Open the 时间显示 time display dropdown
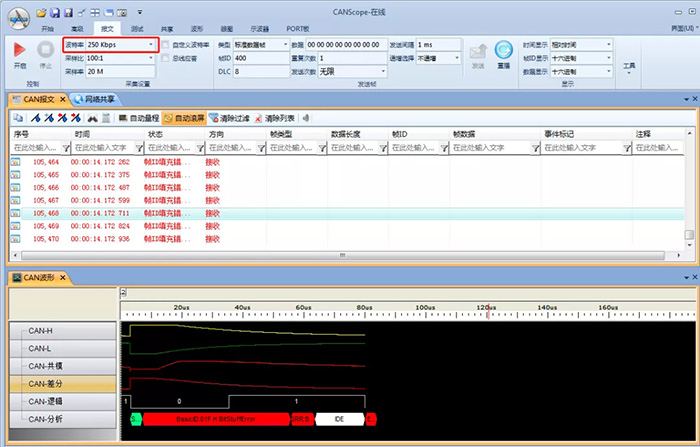Viewport: 700px width, 447px height. (x=609, y=45)
